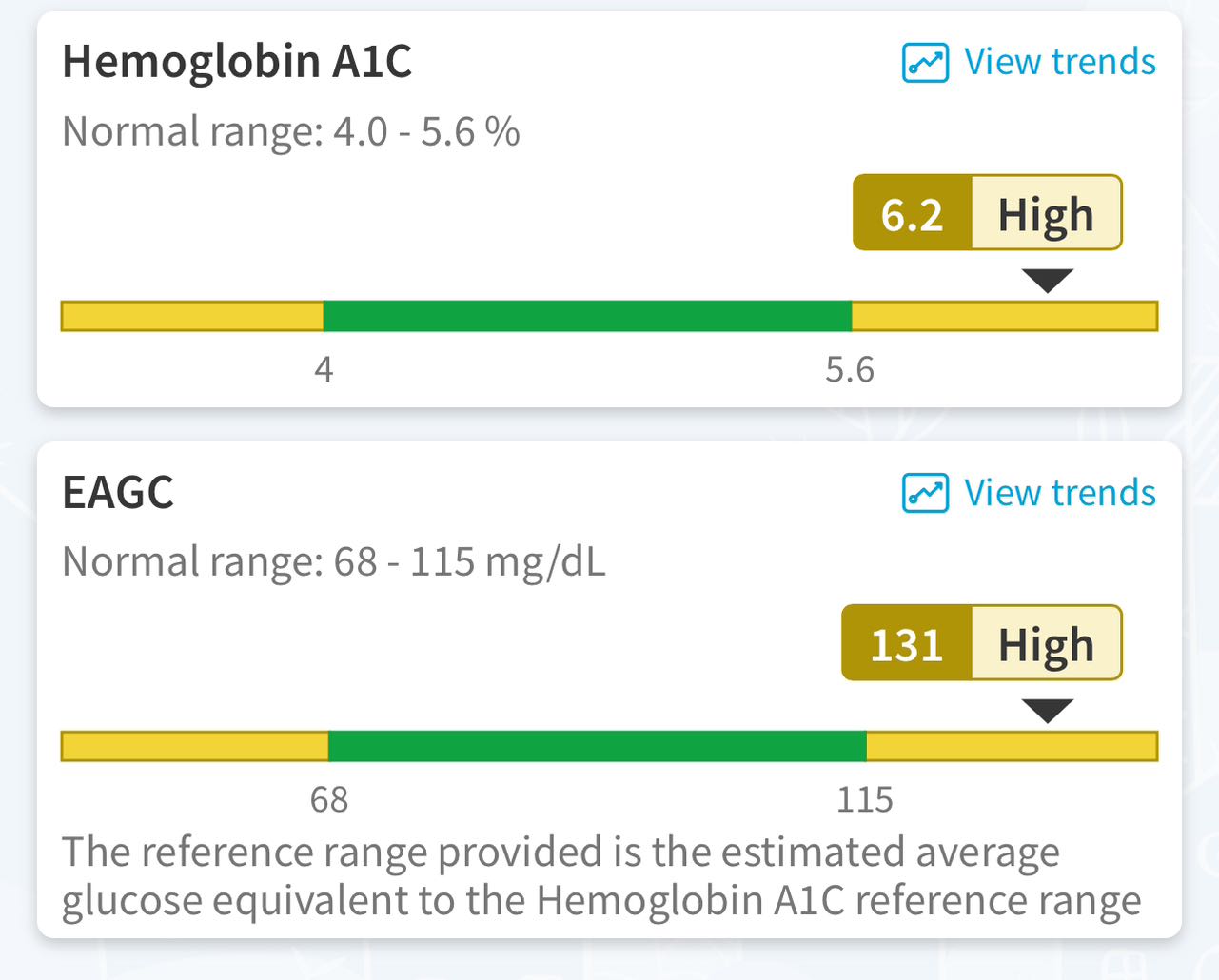Screen dimensions: 1219x980
Task: Click the trends chart icon for Hemoglobin A1C
Action: (924, 63)
